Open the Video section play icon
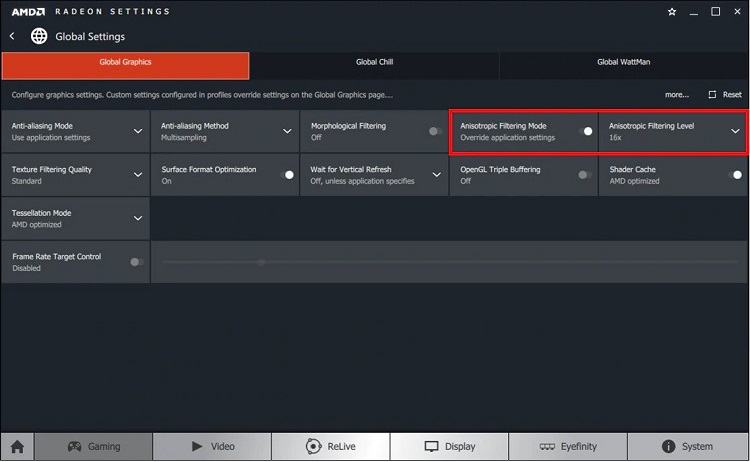Viewport: 750px width, 462px height. click(x=211, y=446)
